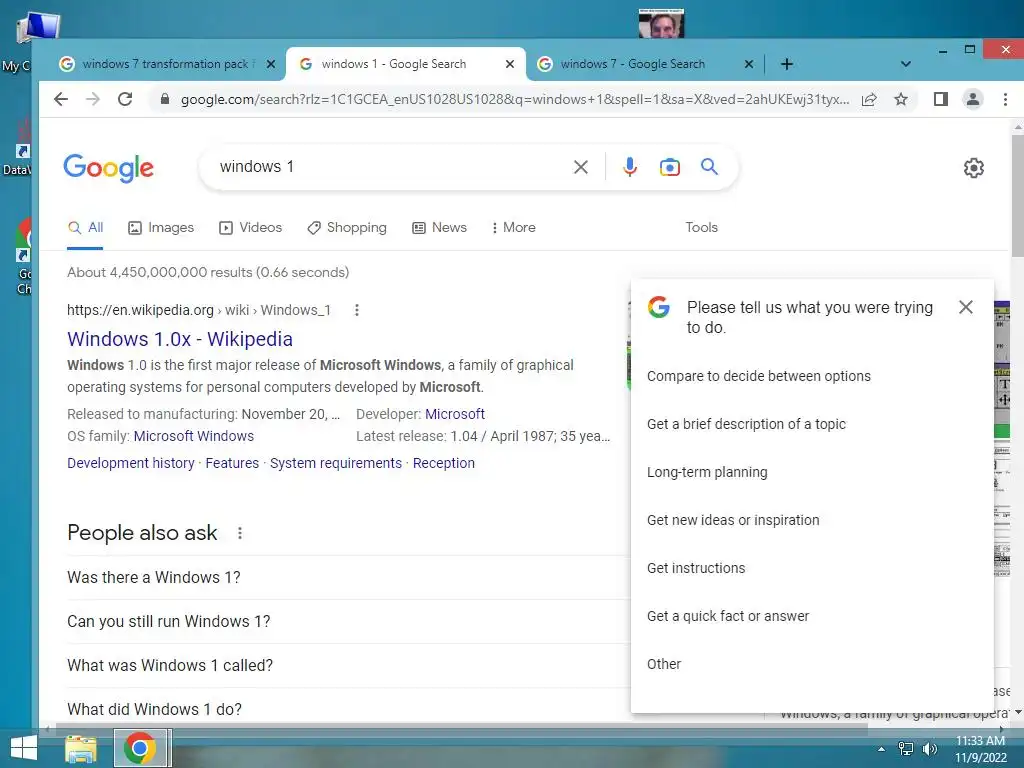
Task: Expand 'Was there a Windows 1?' question
Action: tap(347, 577)
